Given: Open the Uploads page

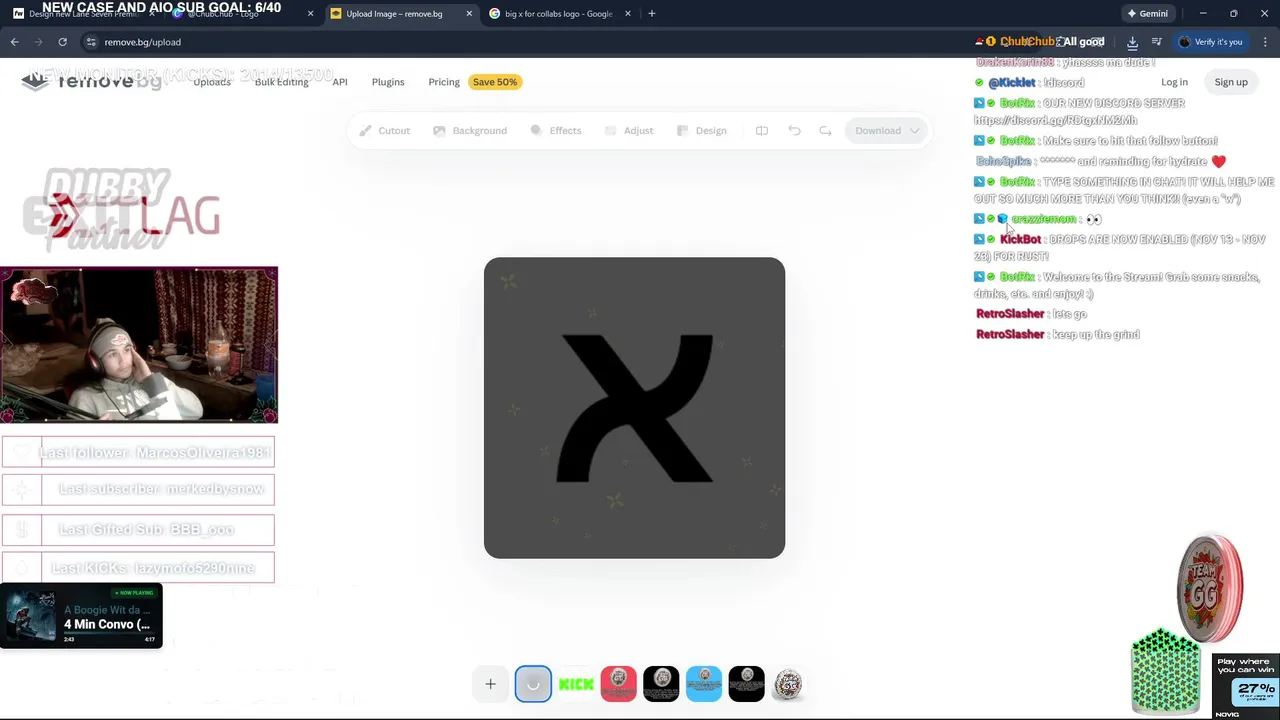Looking at the screenshot, I should point(212,82).
